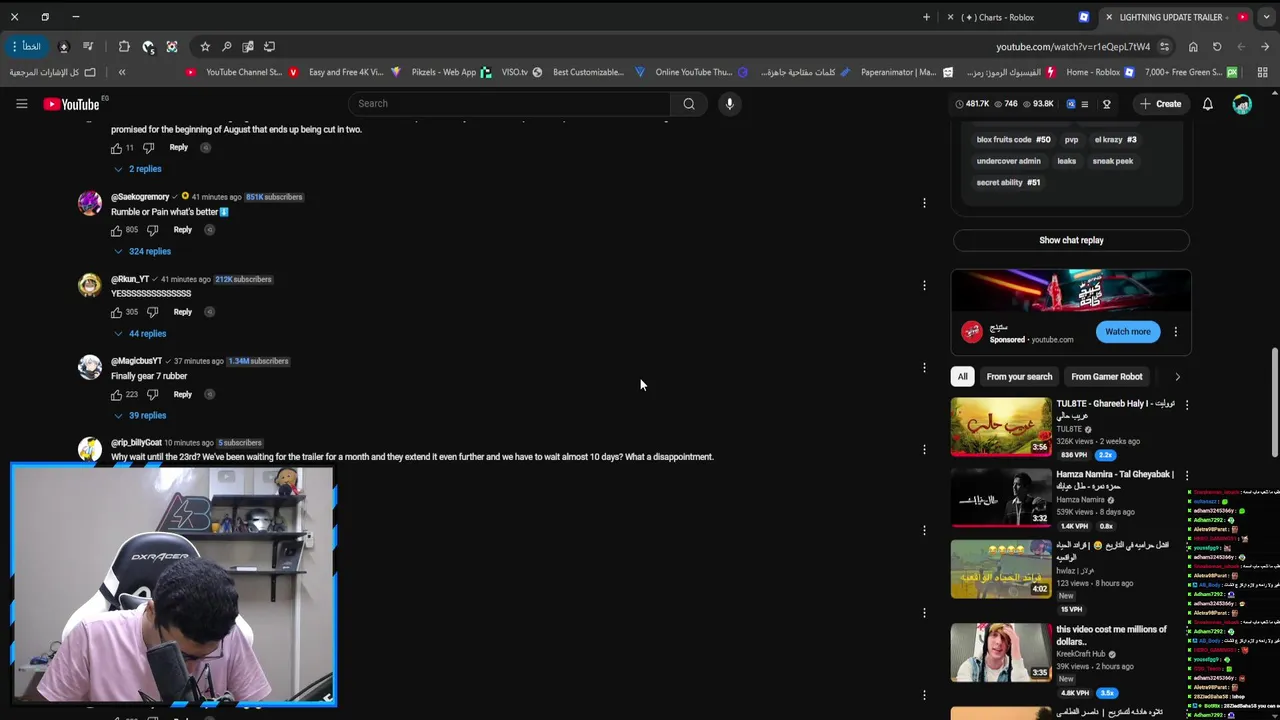Open browser downloads icon
The height and width of the screenshot is (720, 1280).
[64, 47]
